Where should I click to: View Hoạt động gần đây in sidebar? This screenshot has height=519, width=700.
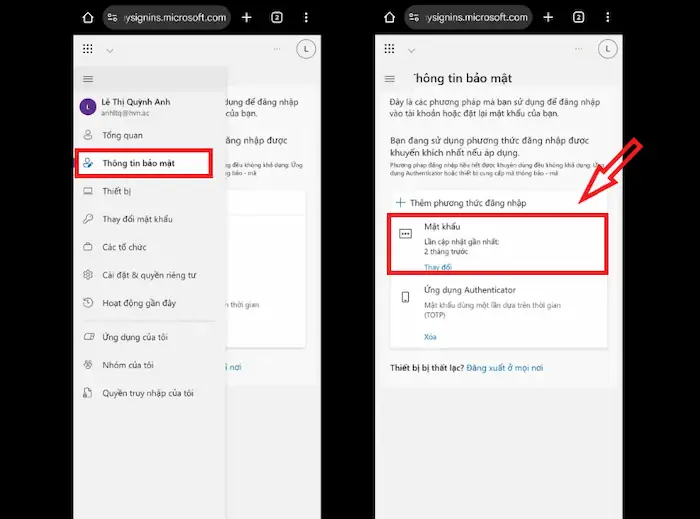139,303
